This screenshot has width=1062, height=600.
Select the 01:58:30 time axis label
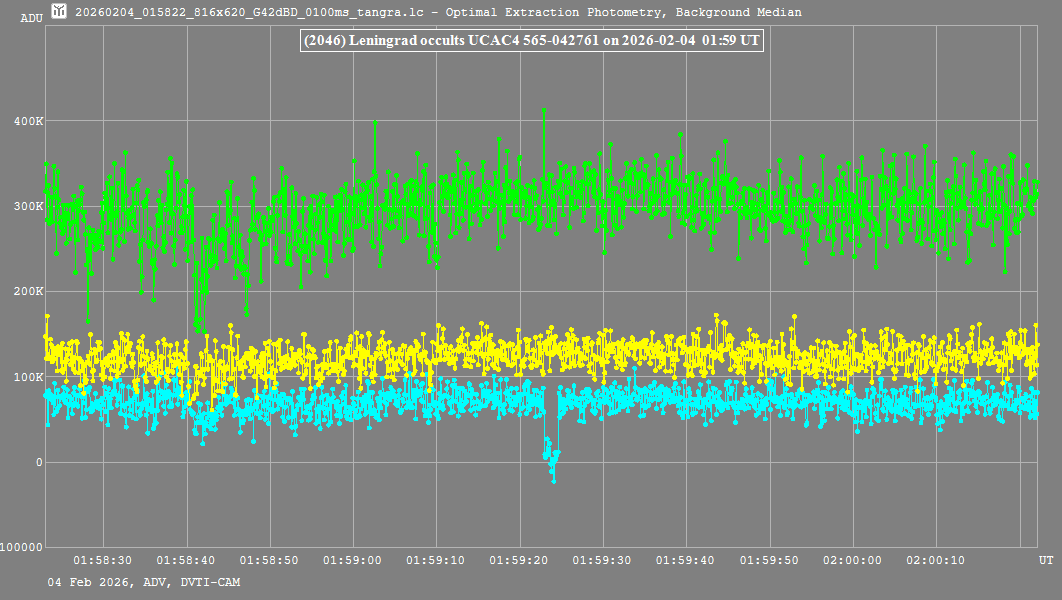tap(103, 561)
